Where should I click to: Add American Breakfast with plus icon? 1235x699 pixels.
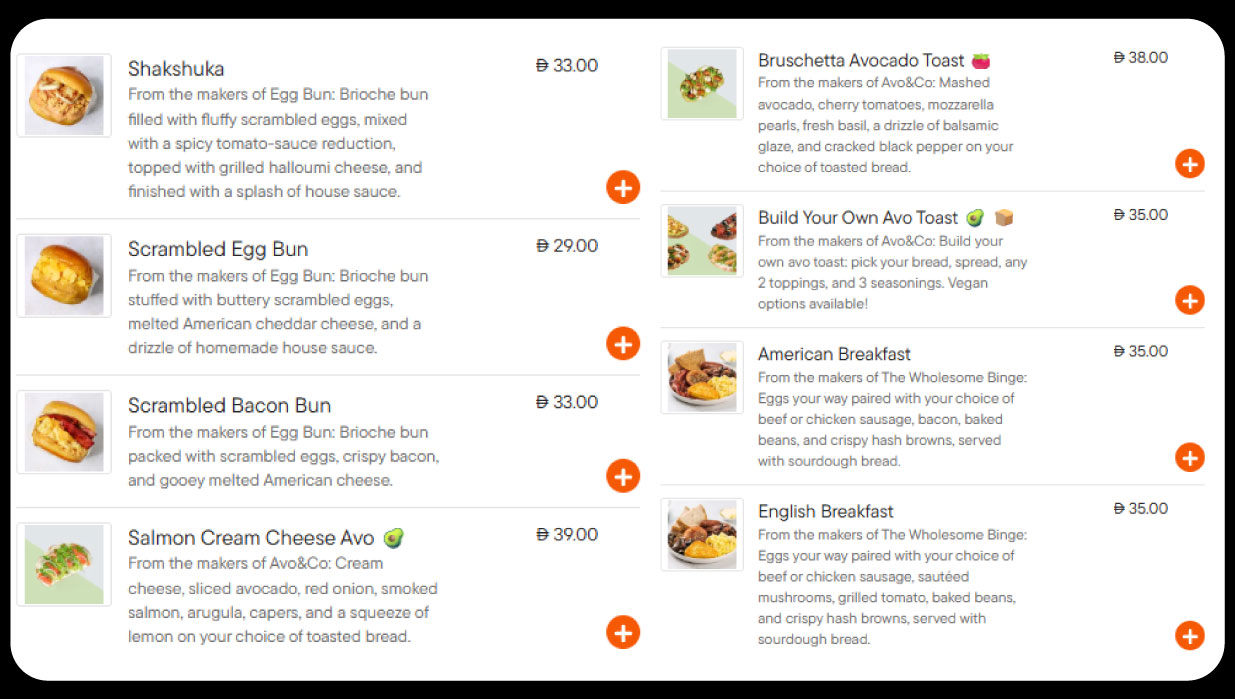(1189, 457)
